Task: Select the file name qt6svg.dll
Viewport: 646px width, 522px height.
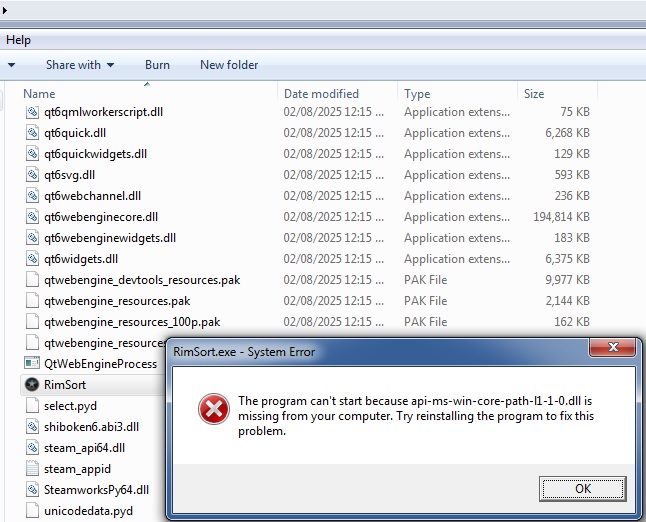Action: click(70, 175)
